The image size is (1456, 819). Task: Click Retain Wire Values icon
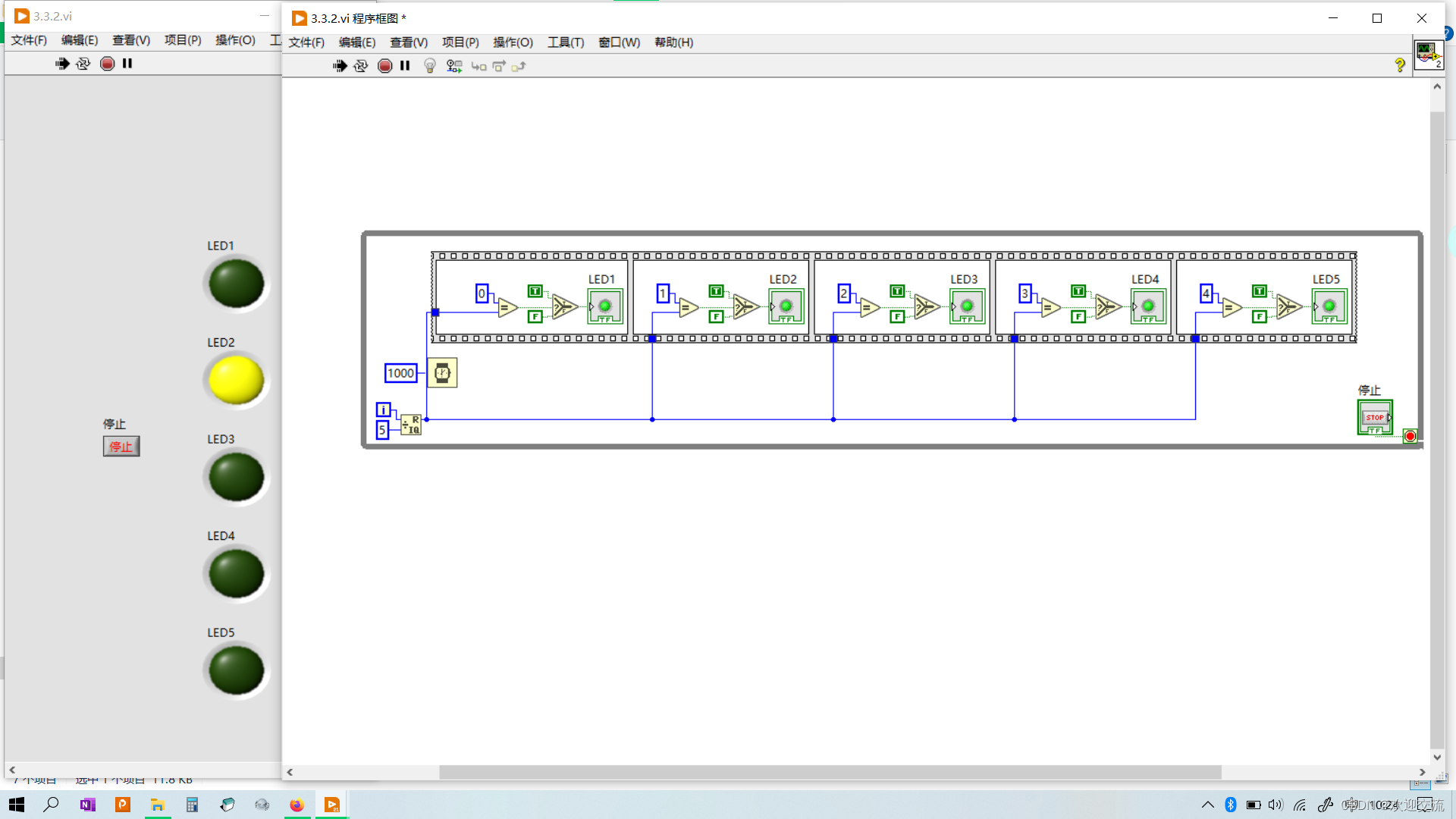click(454, 66)
